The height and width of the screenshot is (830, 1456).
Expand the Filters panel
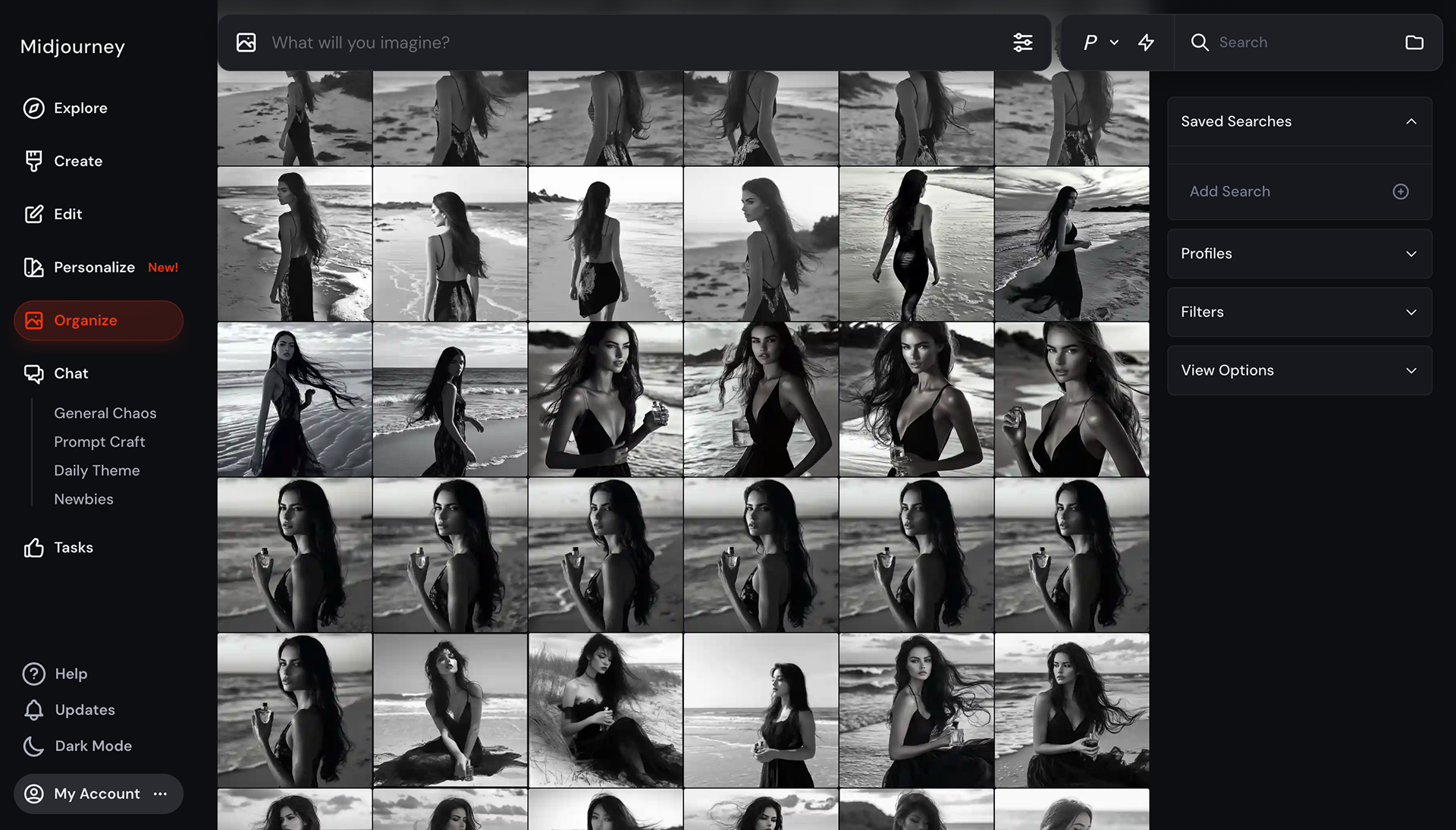[1410, 313]
